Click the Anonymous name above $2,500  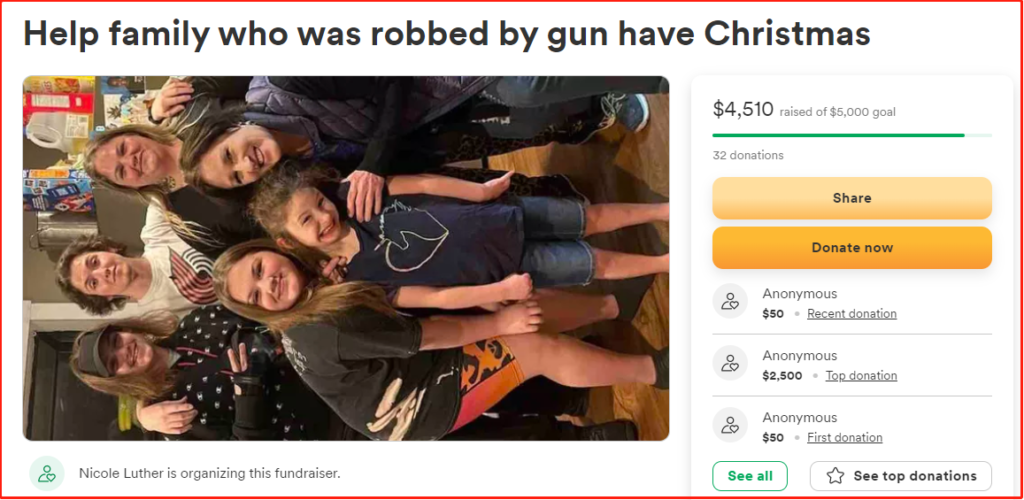[x=799, y=356]
